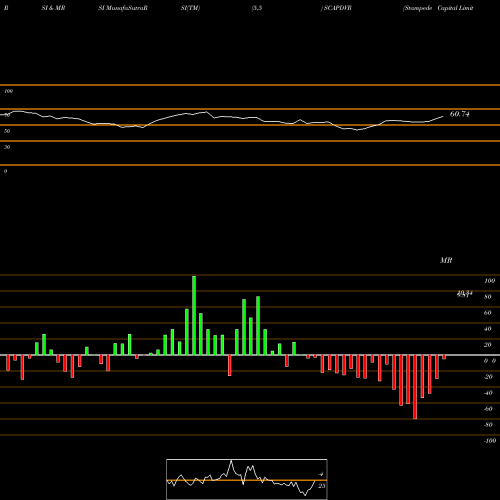Click the RSI value 60.74 label

tap(459, 114)
